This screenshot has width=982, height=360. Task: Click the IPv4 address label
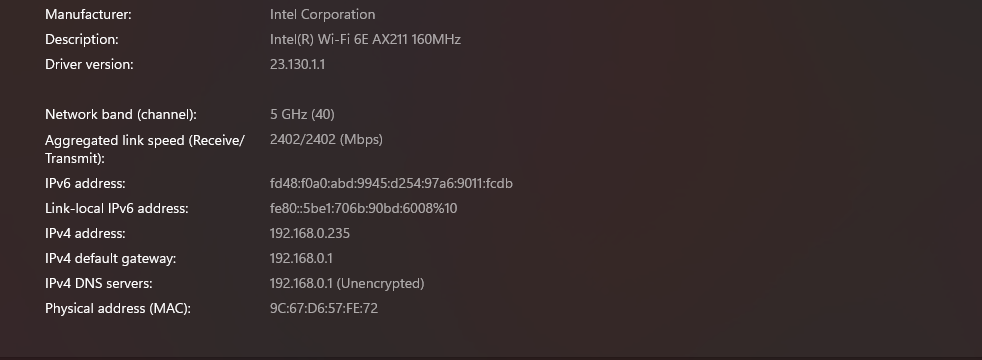85,234
